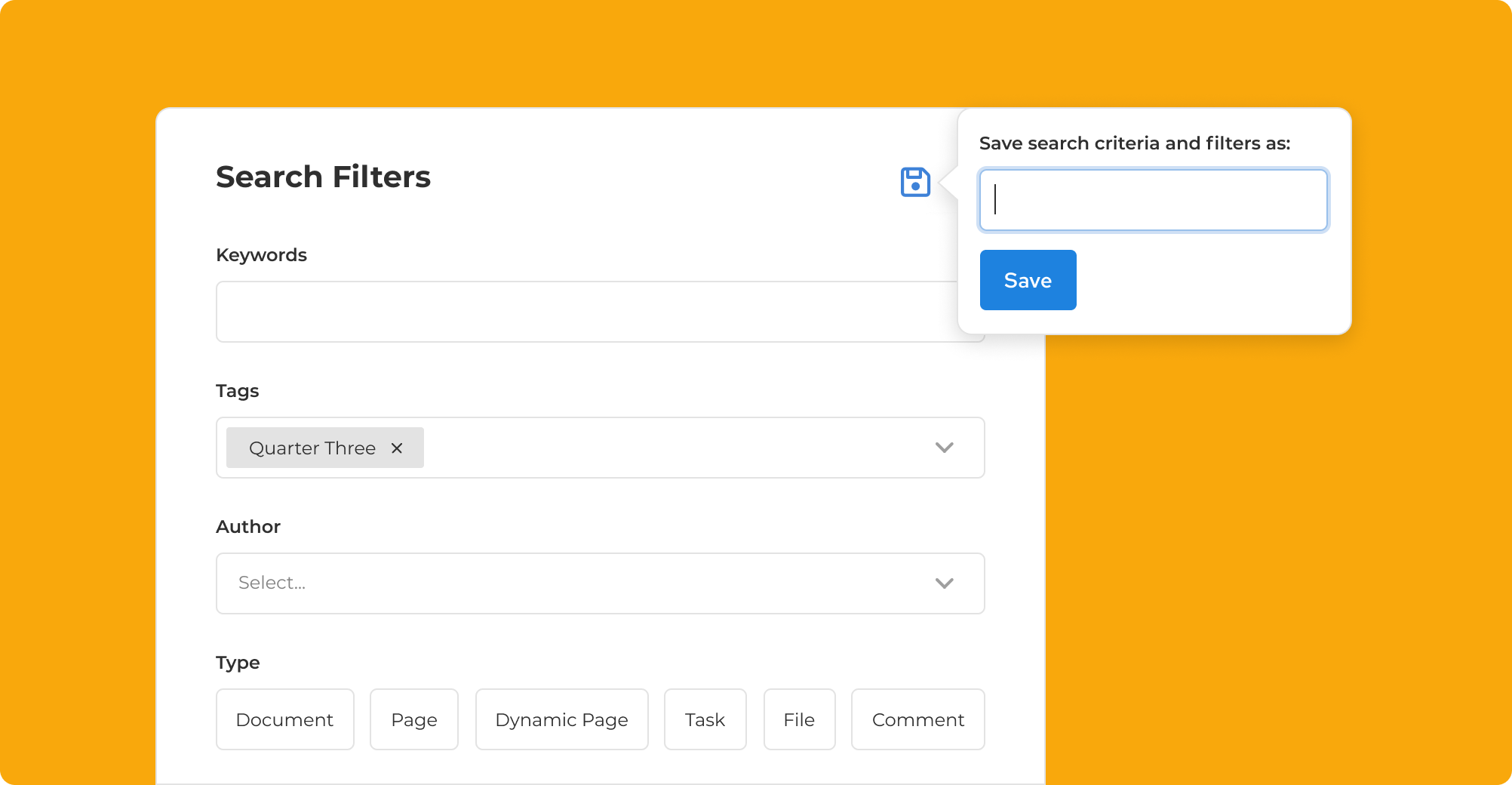Image resolution: width=1512 pixels, height=785 pixels.
Task: Choose the Task type filter
Action: 705,719
